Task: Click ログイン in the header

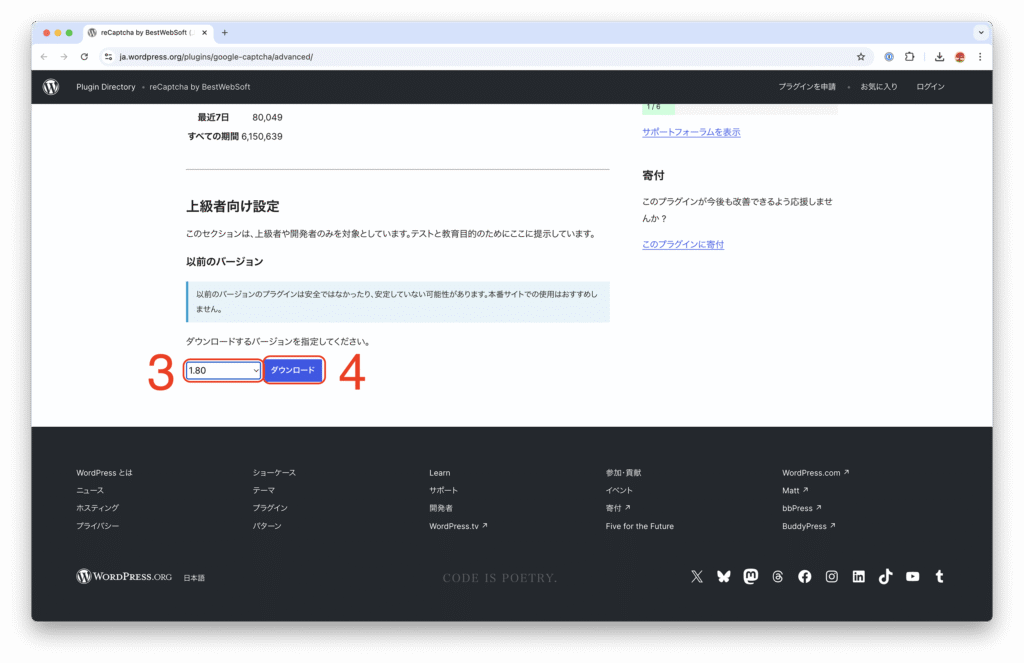Action: tap(930, 87)
